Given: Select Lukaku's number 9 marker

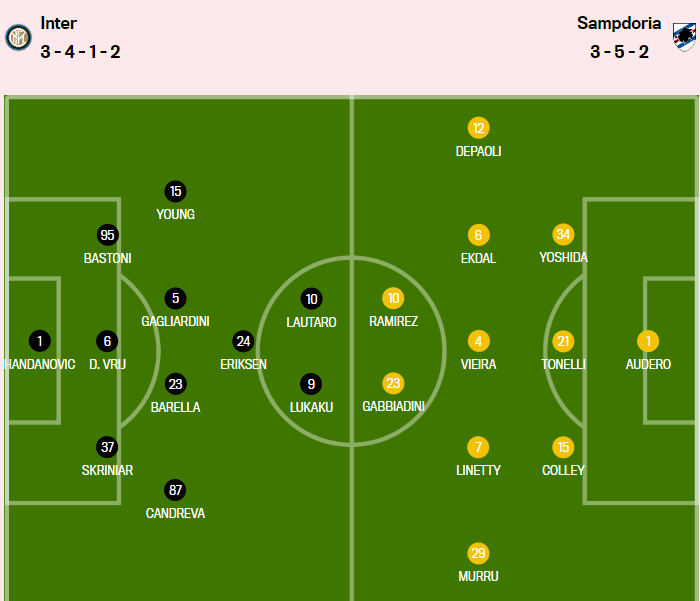Looking at the screenshot, I should click(x=312, y=383).
